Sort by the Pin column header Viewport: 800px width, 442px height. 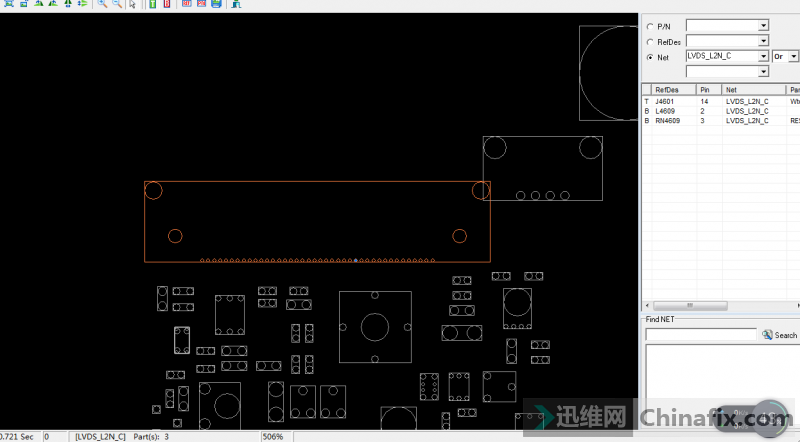click(708, 89)
